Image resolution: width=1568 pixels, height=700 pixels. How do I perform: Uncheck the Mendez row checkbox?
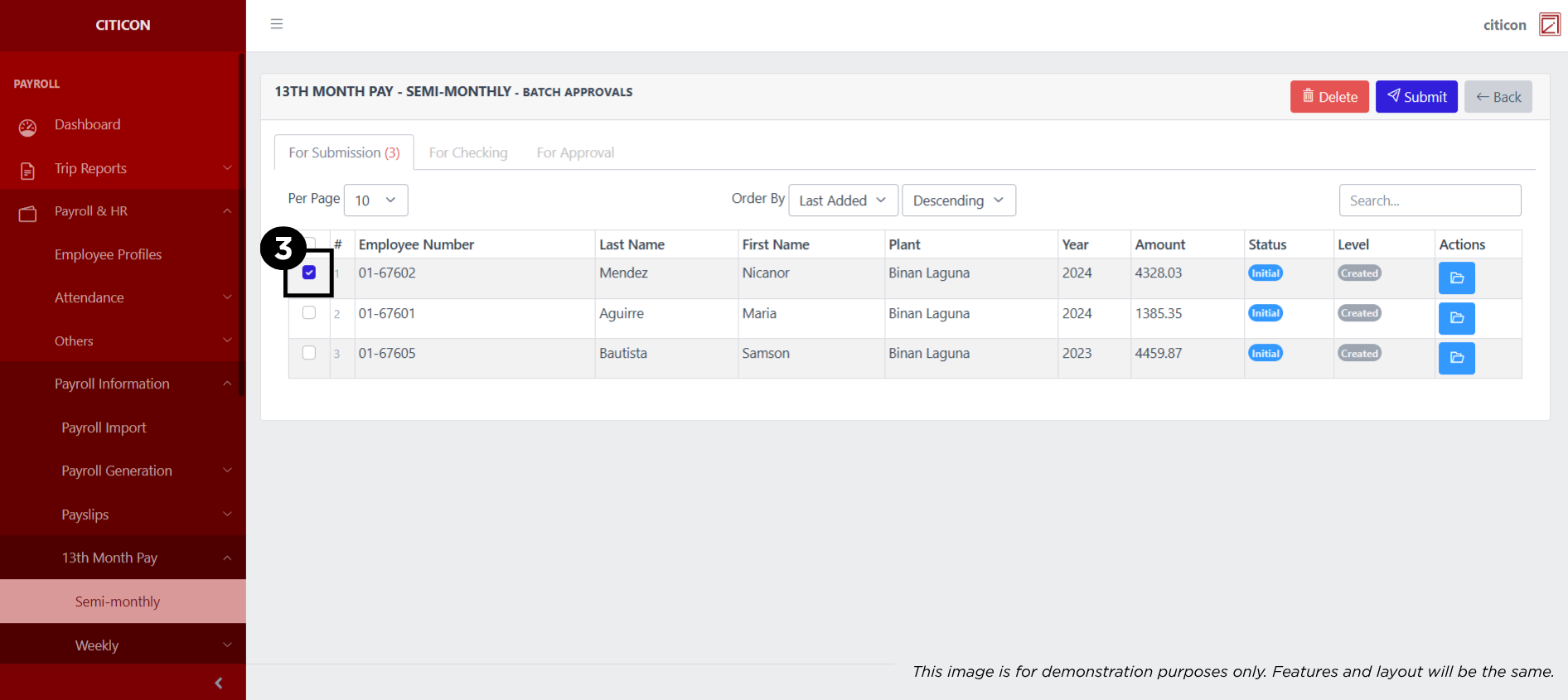[309, 273]
